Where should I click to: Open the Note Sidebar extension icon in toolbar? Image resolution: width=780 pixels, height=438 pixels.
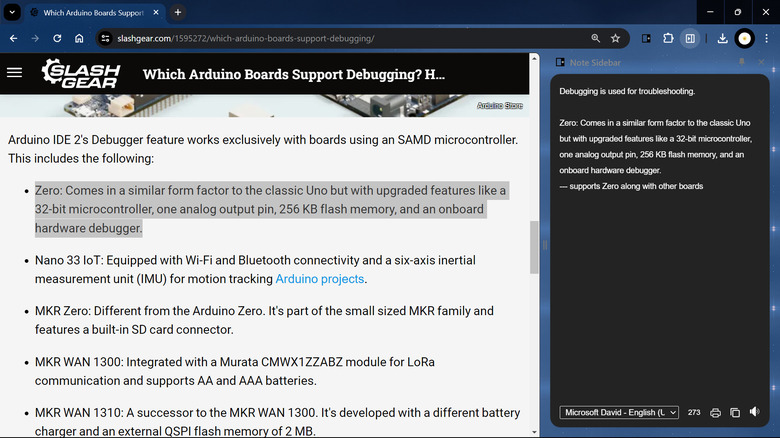(x=647, y=38)
